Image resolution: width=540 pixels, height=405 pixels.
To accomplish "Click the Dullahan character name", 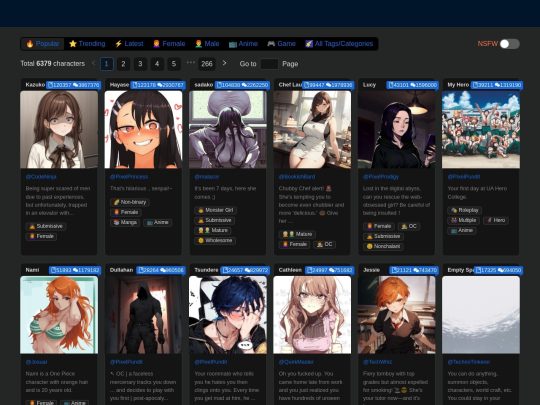I will coord(121,270).
